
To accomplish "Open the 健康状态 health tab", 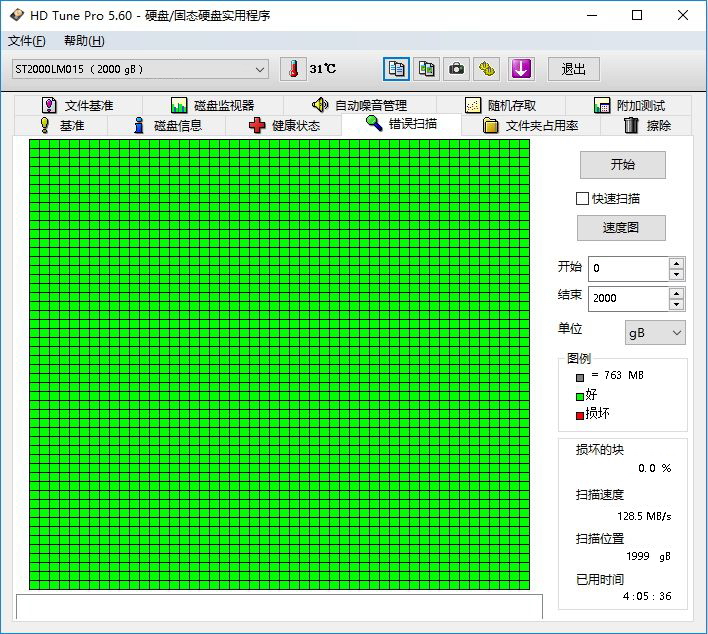I will [x=284, y=125].
